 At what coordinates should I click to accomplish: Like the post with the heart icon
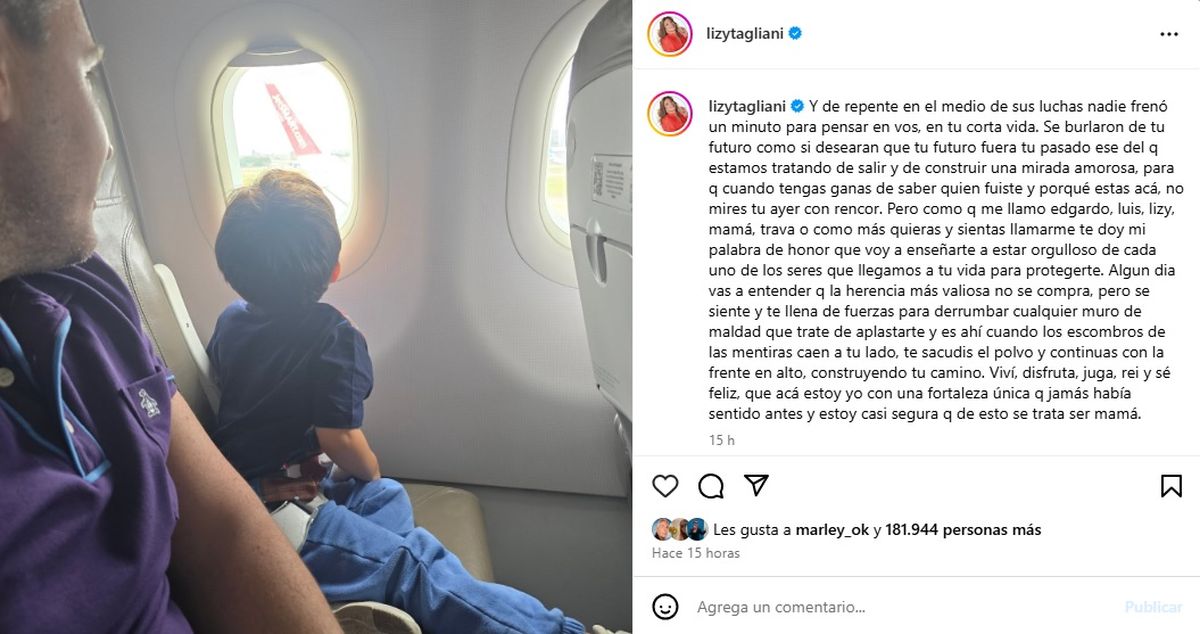tap(665, 486)
